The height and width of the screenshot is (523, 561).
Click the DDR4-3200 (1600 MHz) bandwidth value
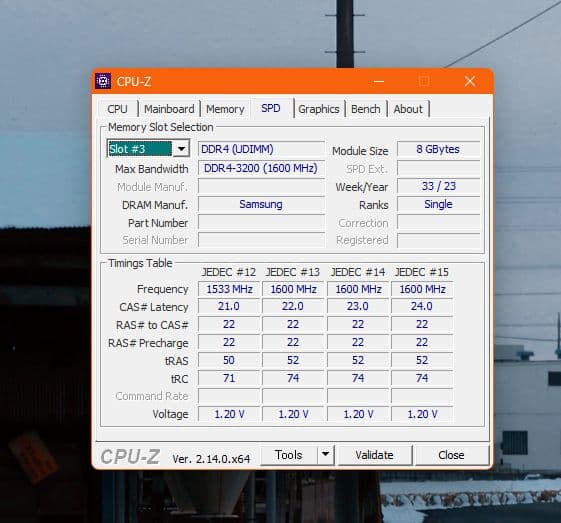pos(262,168)
